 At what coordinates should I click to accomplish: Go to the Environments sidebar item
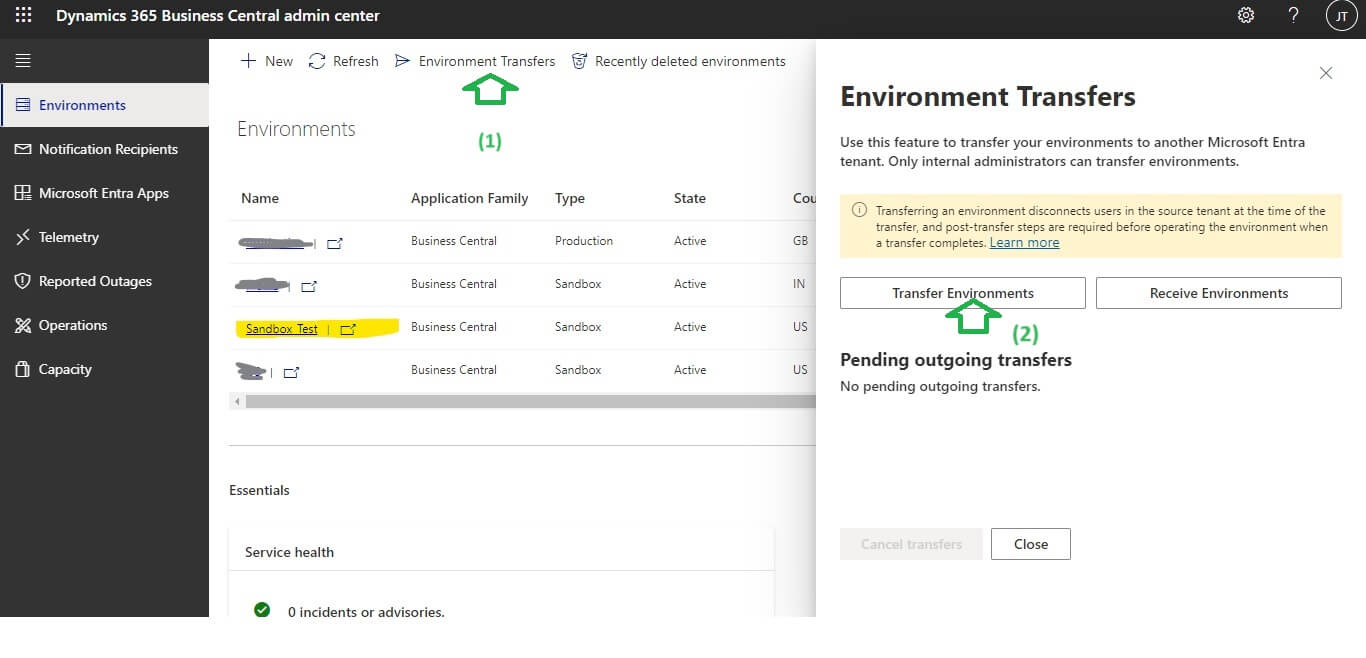[104, 105]
